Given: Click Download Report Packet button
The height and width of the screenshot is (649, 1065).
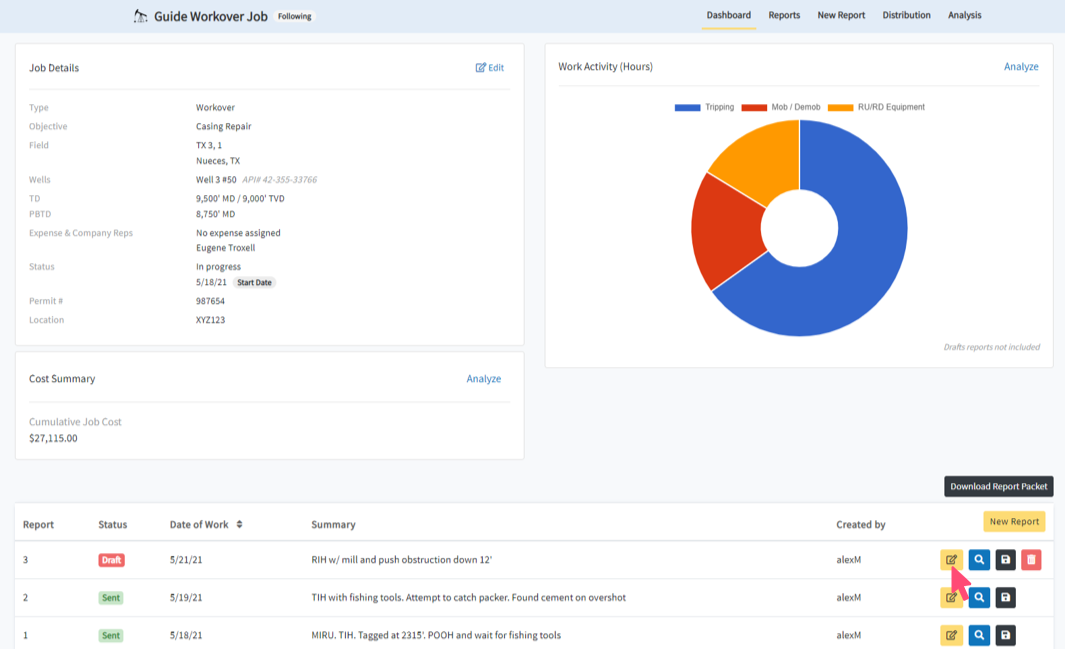Looking at the screenshot, I should pyautogui.click(x=998, y=486).
